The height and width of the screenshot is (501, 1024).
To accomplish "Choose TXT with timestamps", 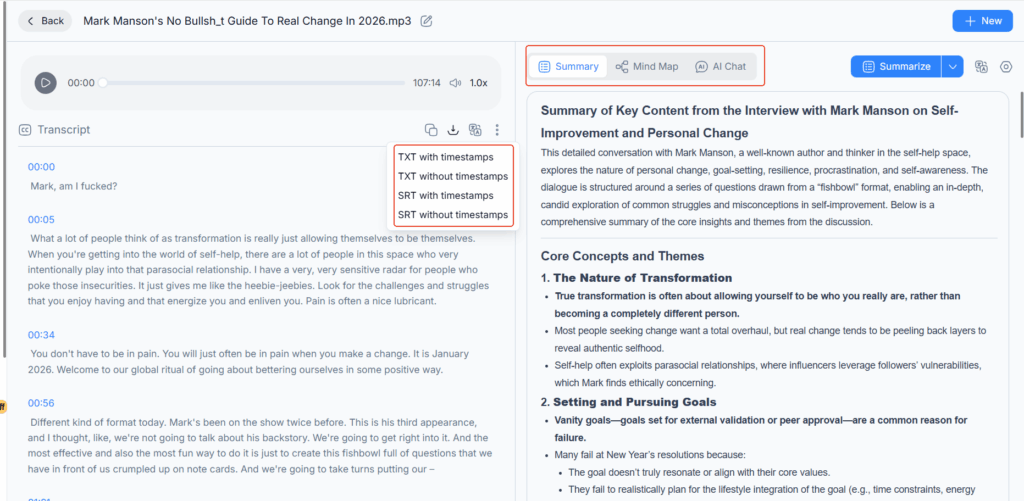I will pos(446,157).
